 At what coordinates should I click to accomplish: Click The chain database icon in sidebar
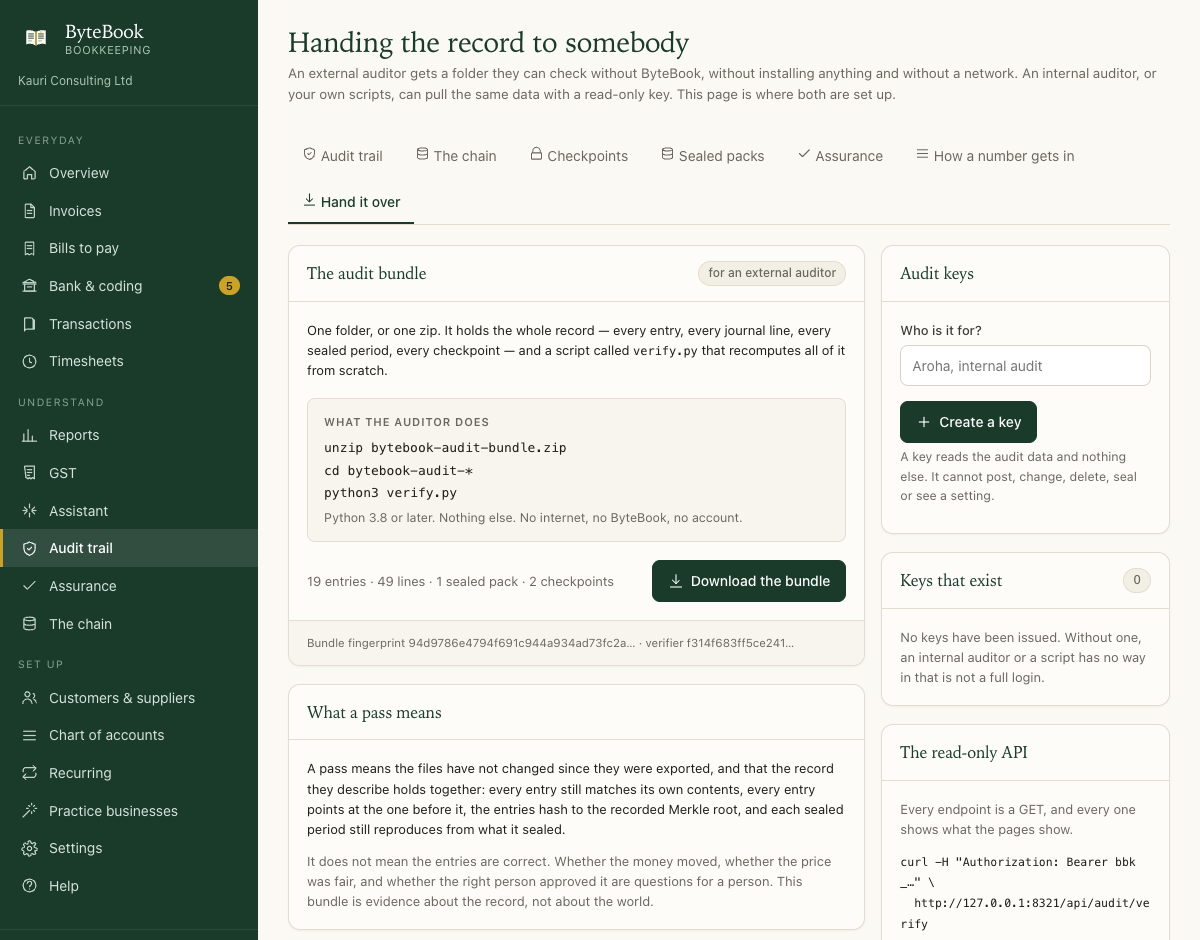(30, 624)
